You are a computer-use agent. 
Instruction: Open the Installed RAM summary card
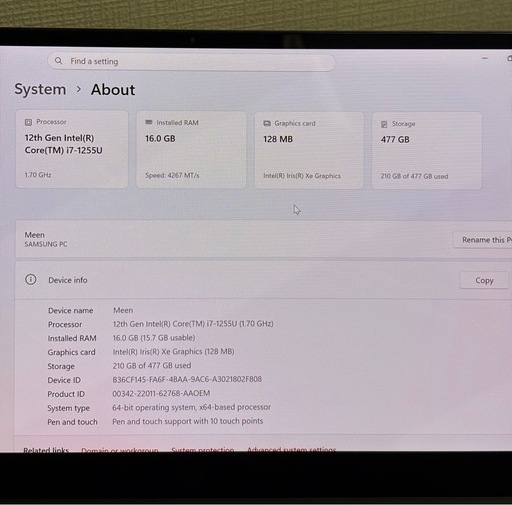point(191,150)
